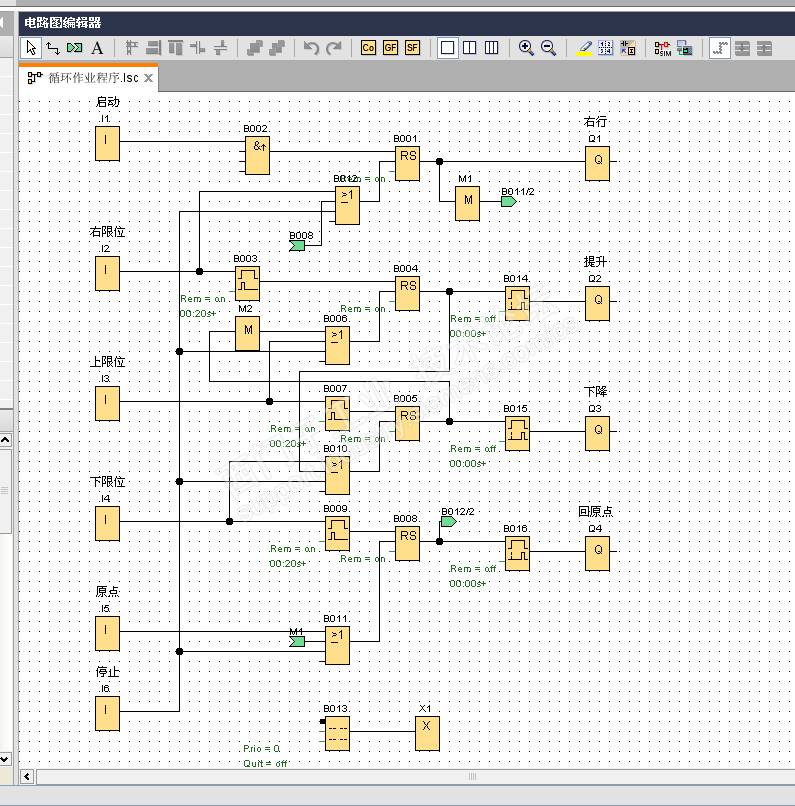Open the GF basic functions list
795x806 pixels.
tap(390, 47)
